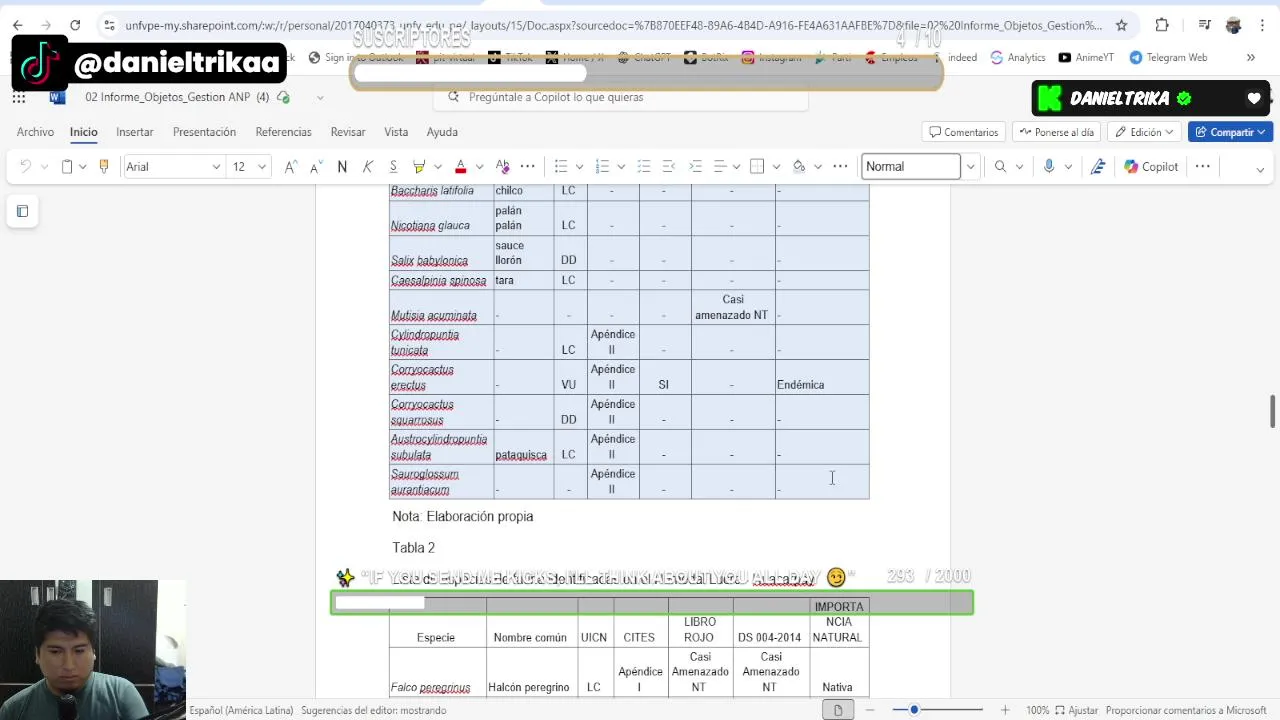Expand the ribbon display options chevron
The image size is (1280, 720).
pos(1260,168)
